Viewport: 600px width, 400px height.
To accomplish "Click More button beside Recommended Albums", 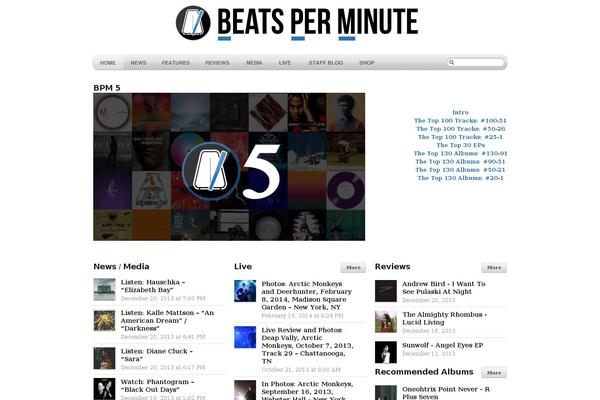I will pyautogui.click(x=494, y=372).
